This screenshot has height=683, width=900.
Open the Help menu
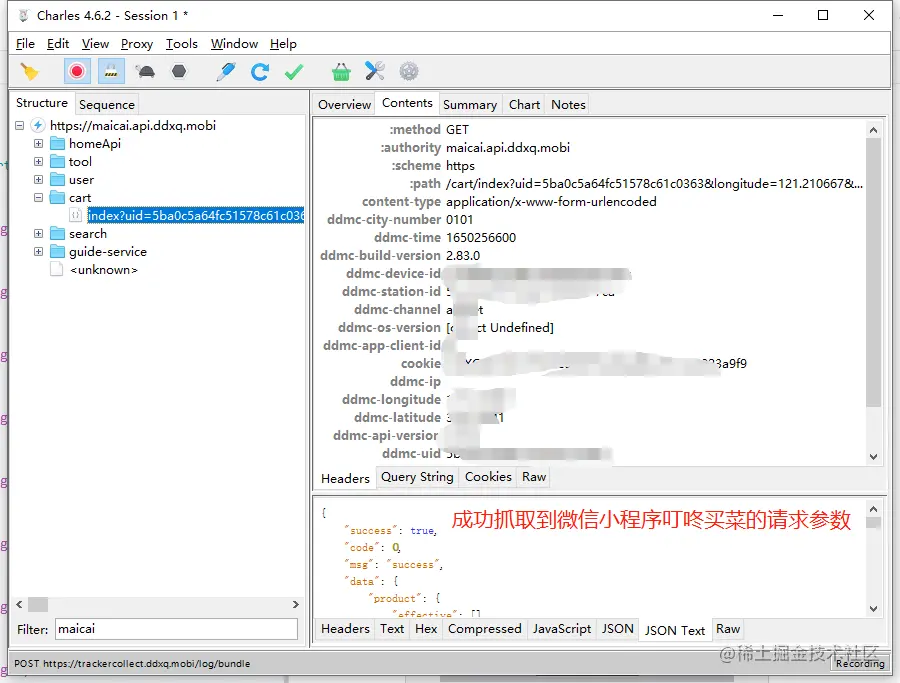click(283, 44)
